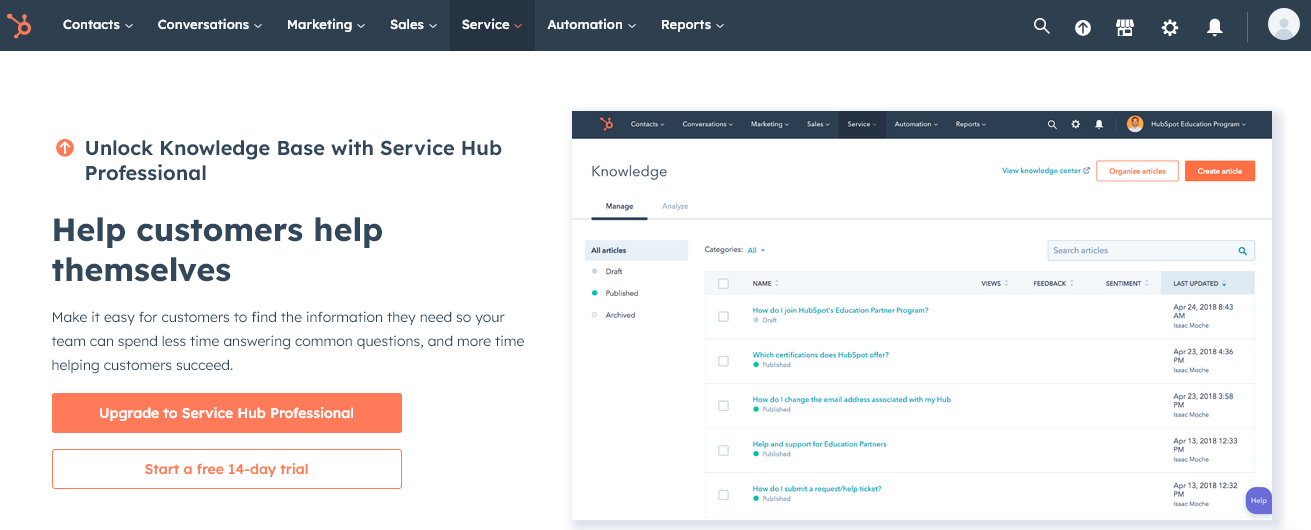Open the Categories: All dropdown
This screenshot has width=1311, height=530.
756,250
